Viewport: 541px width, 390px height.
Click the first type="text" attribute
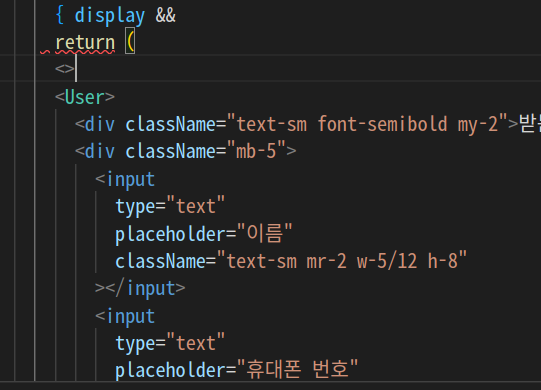coord(170,206)
